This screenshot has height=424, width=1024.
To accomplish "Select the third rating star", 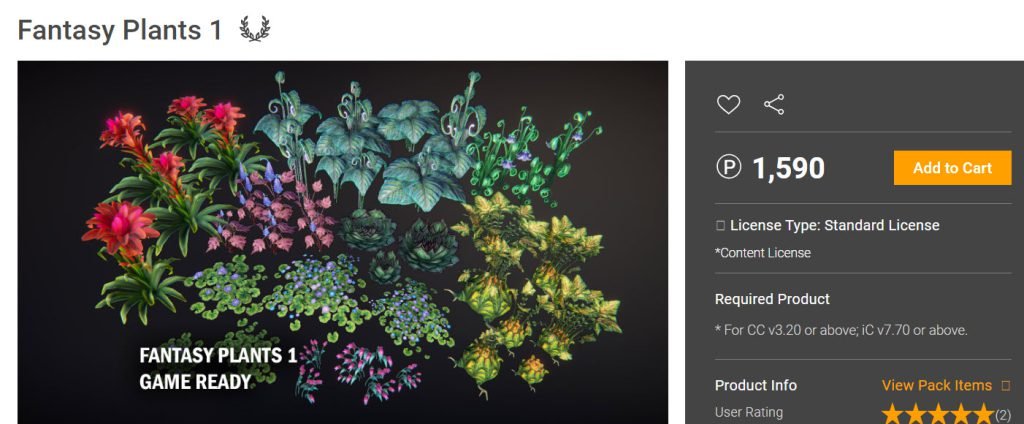I will coord(938,414).
